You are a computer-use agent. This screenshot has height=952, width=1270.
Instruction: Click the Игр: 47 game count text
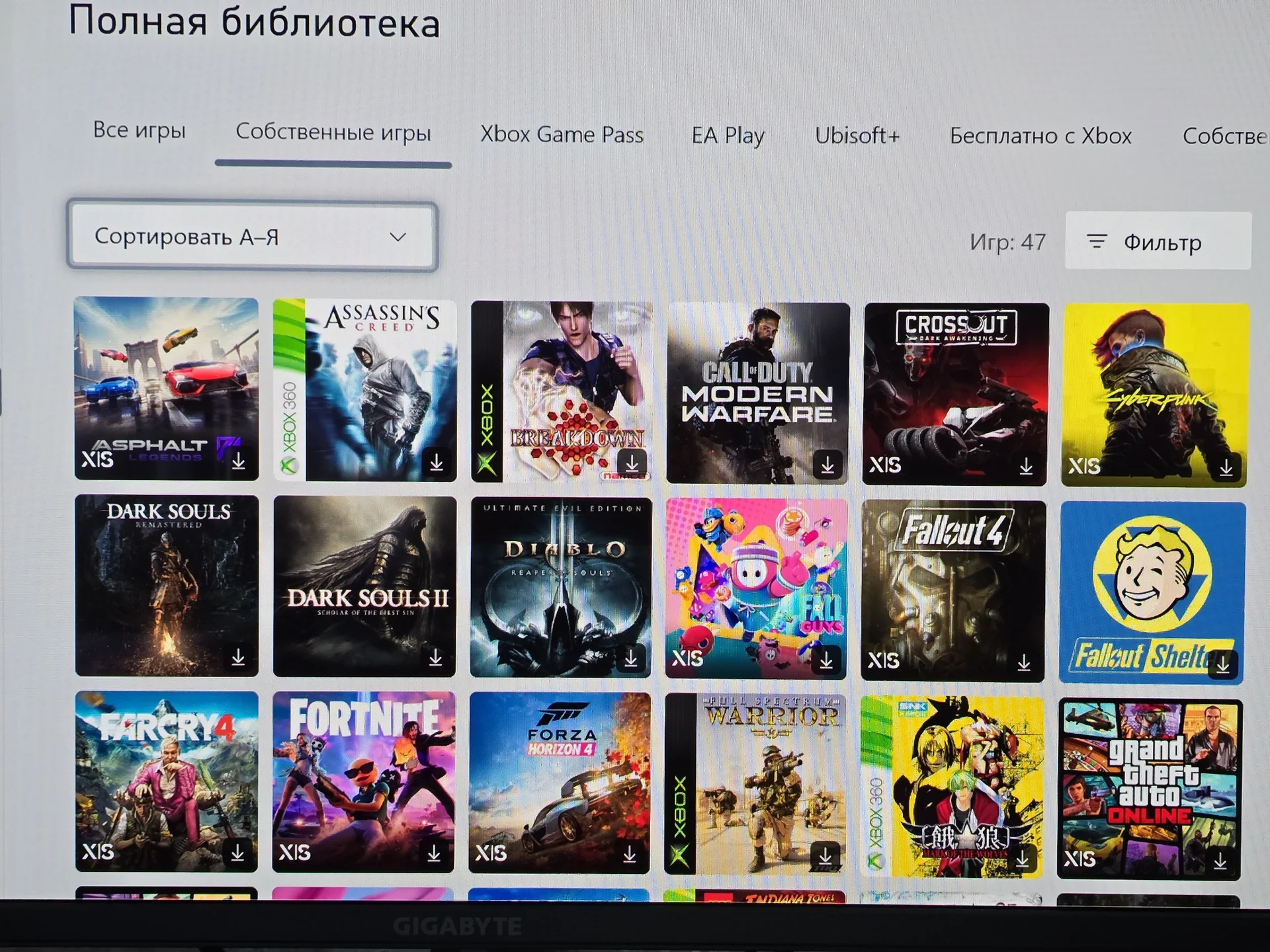point(1008,242)
